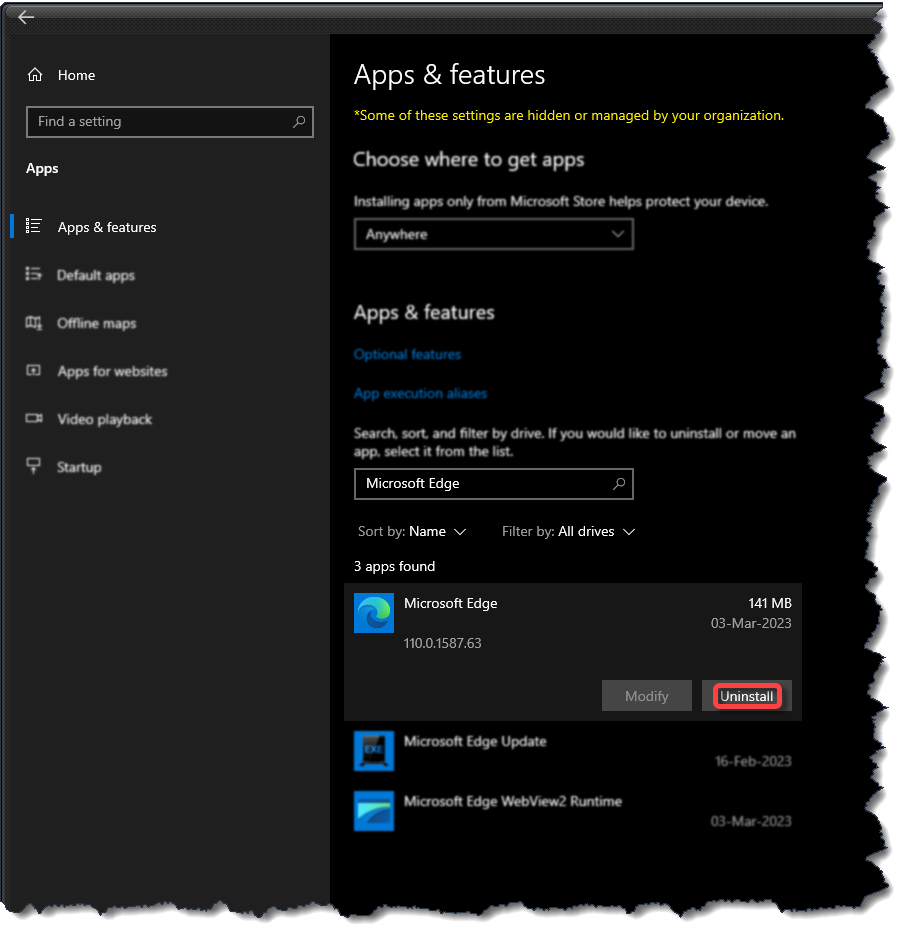Viewport: 911px width, 943px height.
Task: Click organization managed settings notice
Action: (x=569, y=115)
